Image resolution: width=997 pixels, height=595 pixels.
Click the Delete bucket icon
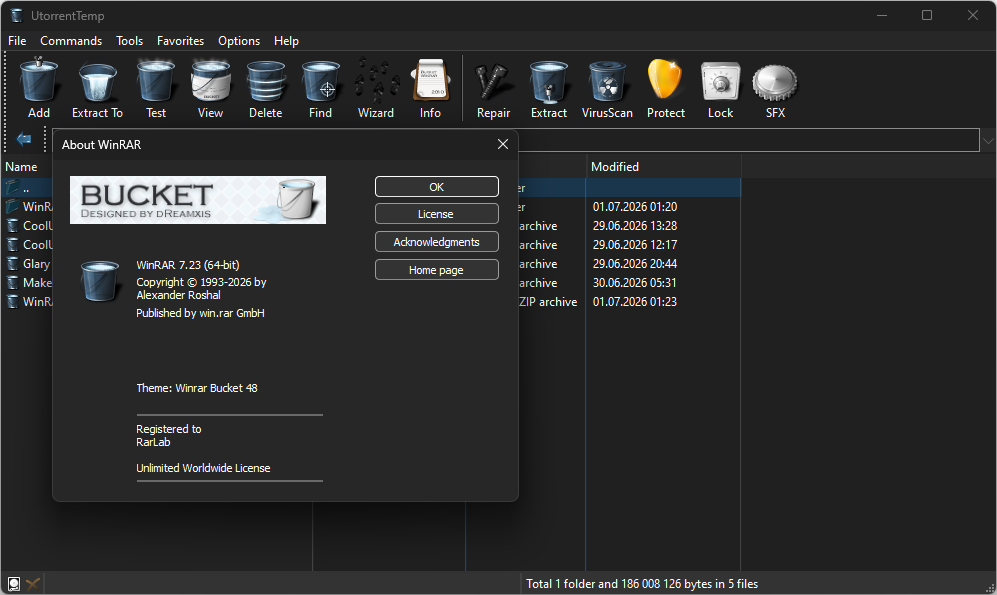point(266,81)
